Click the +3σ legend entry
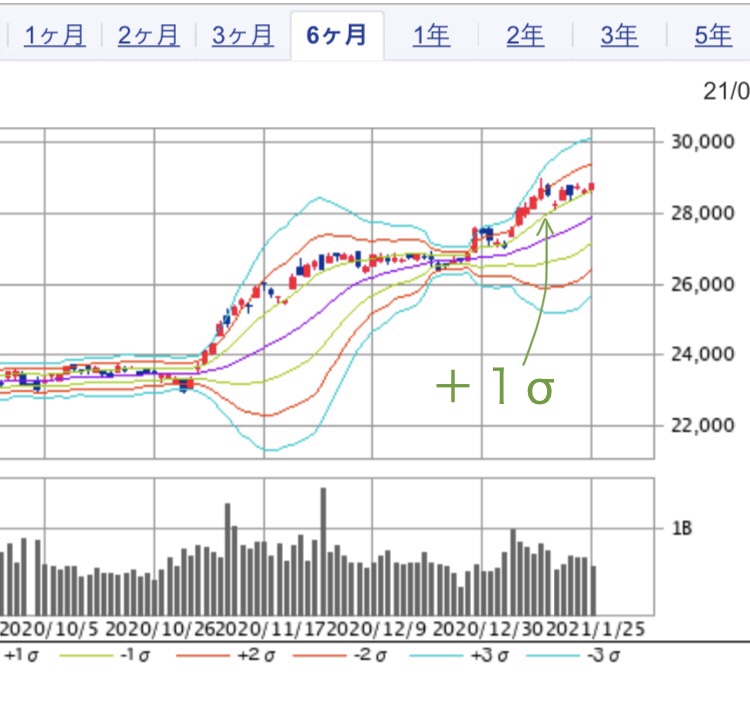 [x=489, y=655]
